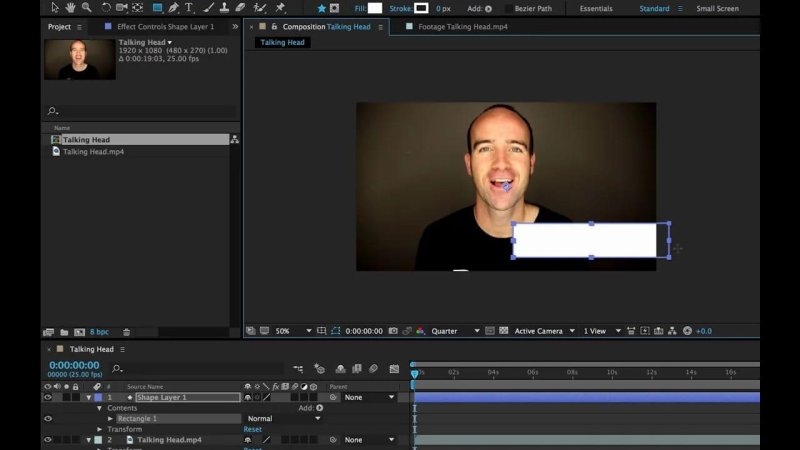Select the Hand tool

click(70, 8)
